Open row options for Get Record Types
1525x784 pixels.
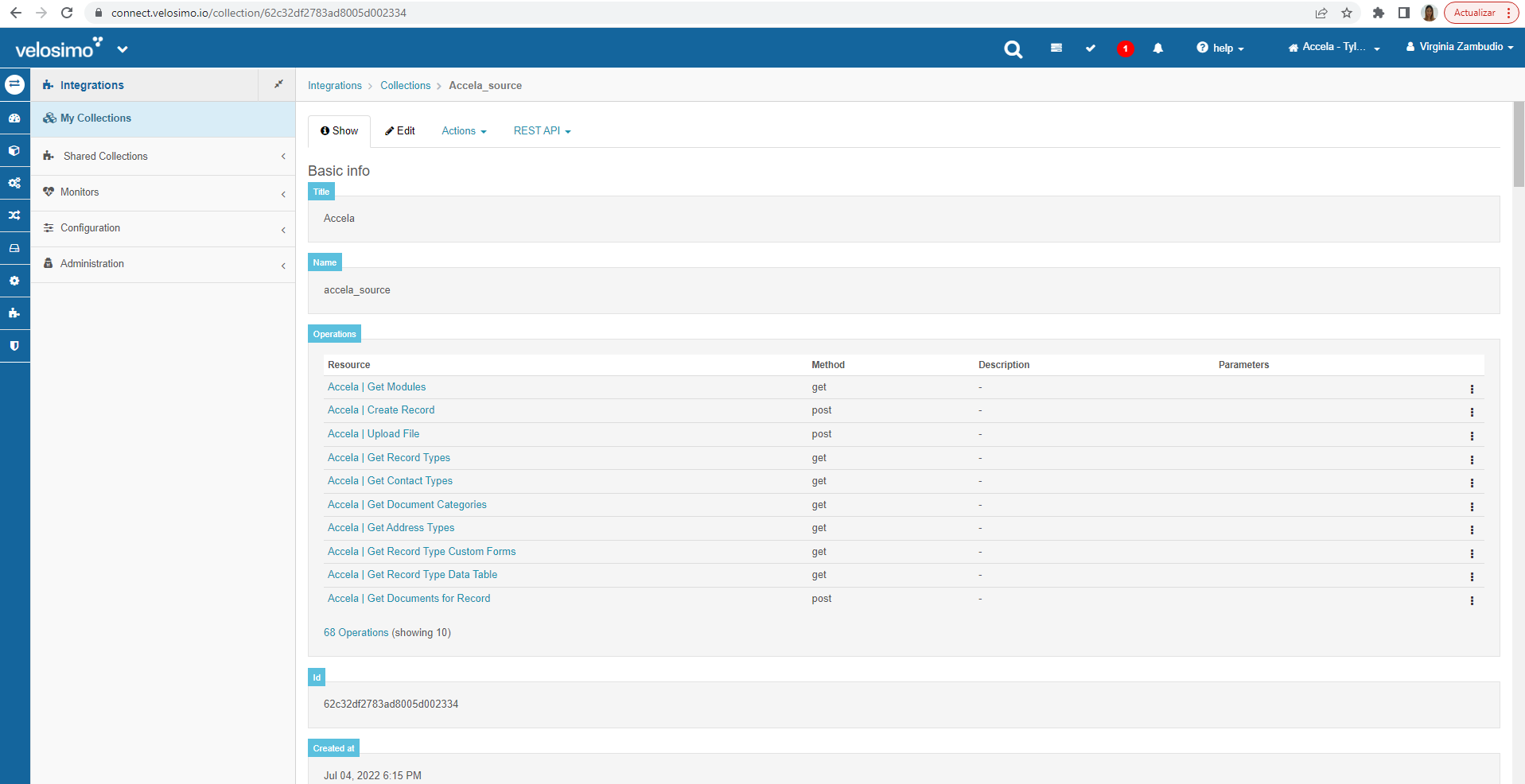tap(1472, 460)
